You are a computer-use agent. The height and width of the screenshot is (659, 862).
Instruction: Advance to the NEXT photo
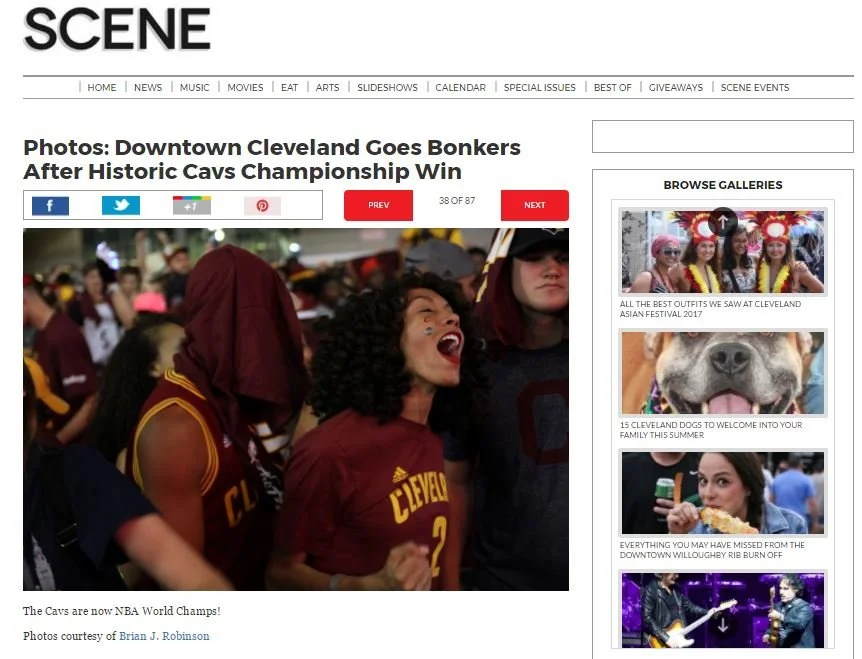534,205
